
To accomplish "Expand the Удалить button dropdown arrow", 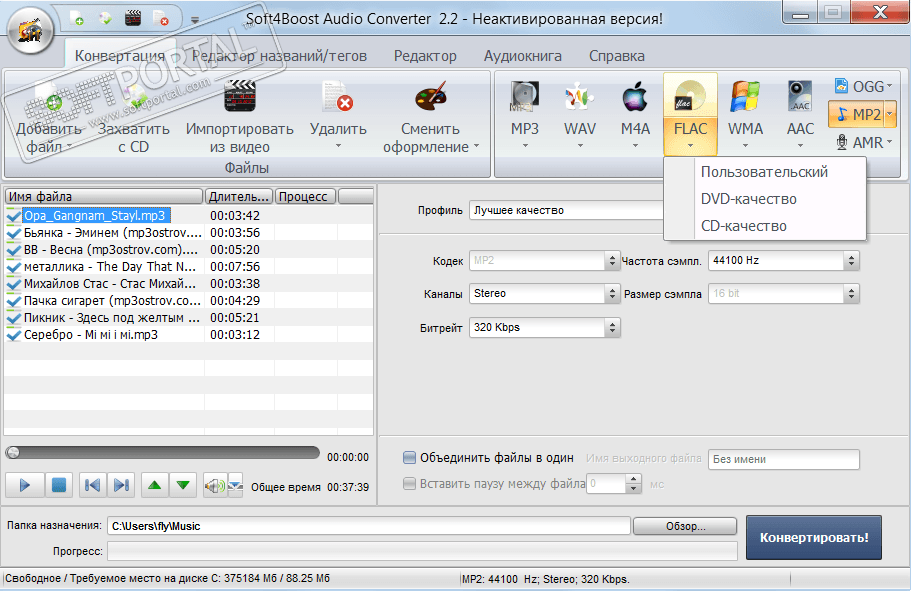I will (x=338, y=146).
